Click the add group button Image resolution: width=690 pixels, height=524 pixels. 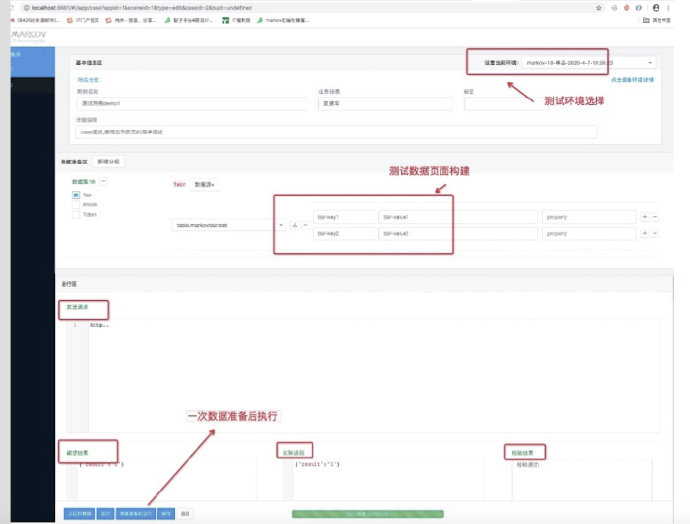pyautogui.click(x=109, y=161)
